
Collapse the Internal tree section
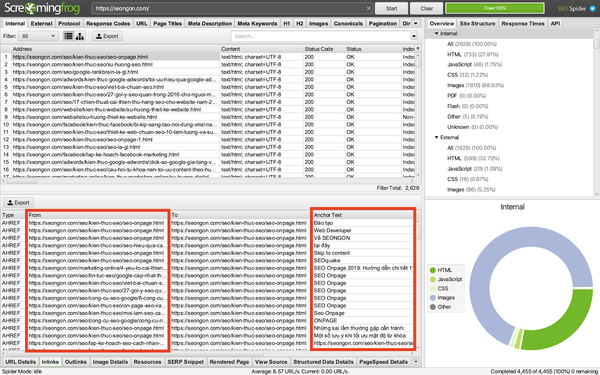(437, 34)
